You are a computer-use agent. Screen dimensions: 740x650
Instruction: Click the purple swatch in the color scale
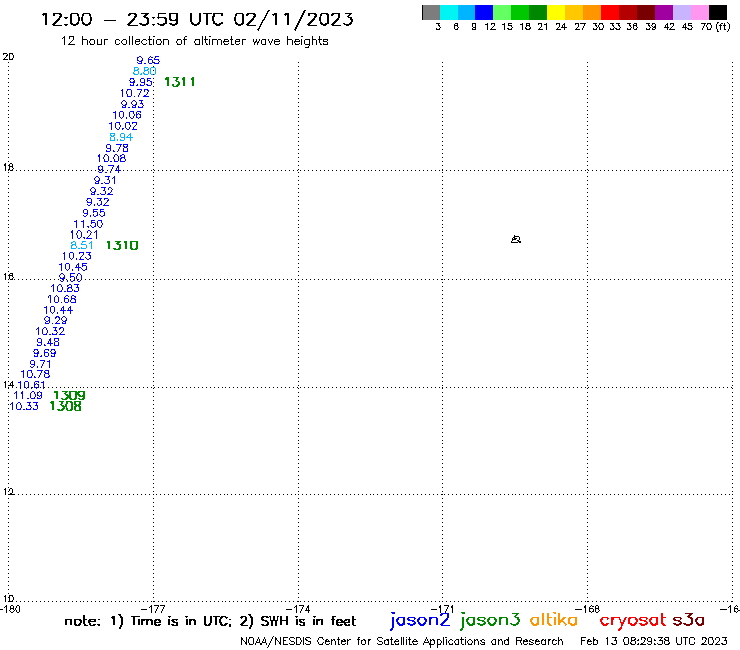pyautogui.click(x=664, y=12)
